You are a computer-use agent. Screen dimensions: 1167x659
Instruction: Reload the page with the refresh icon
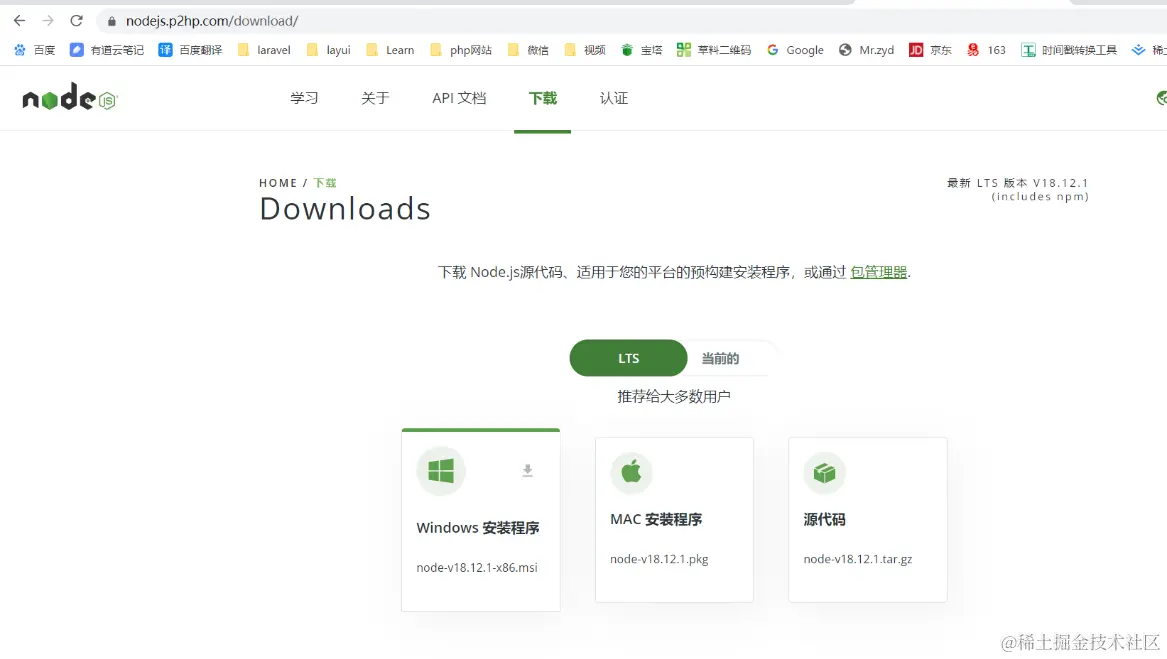tap(76, 21)
